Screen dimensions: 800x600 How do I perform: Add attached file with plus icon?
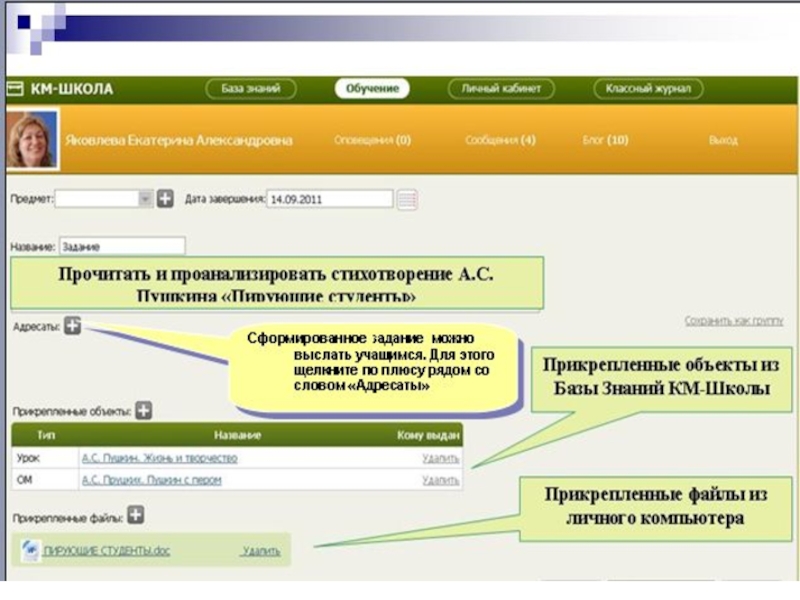point(136,516)
